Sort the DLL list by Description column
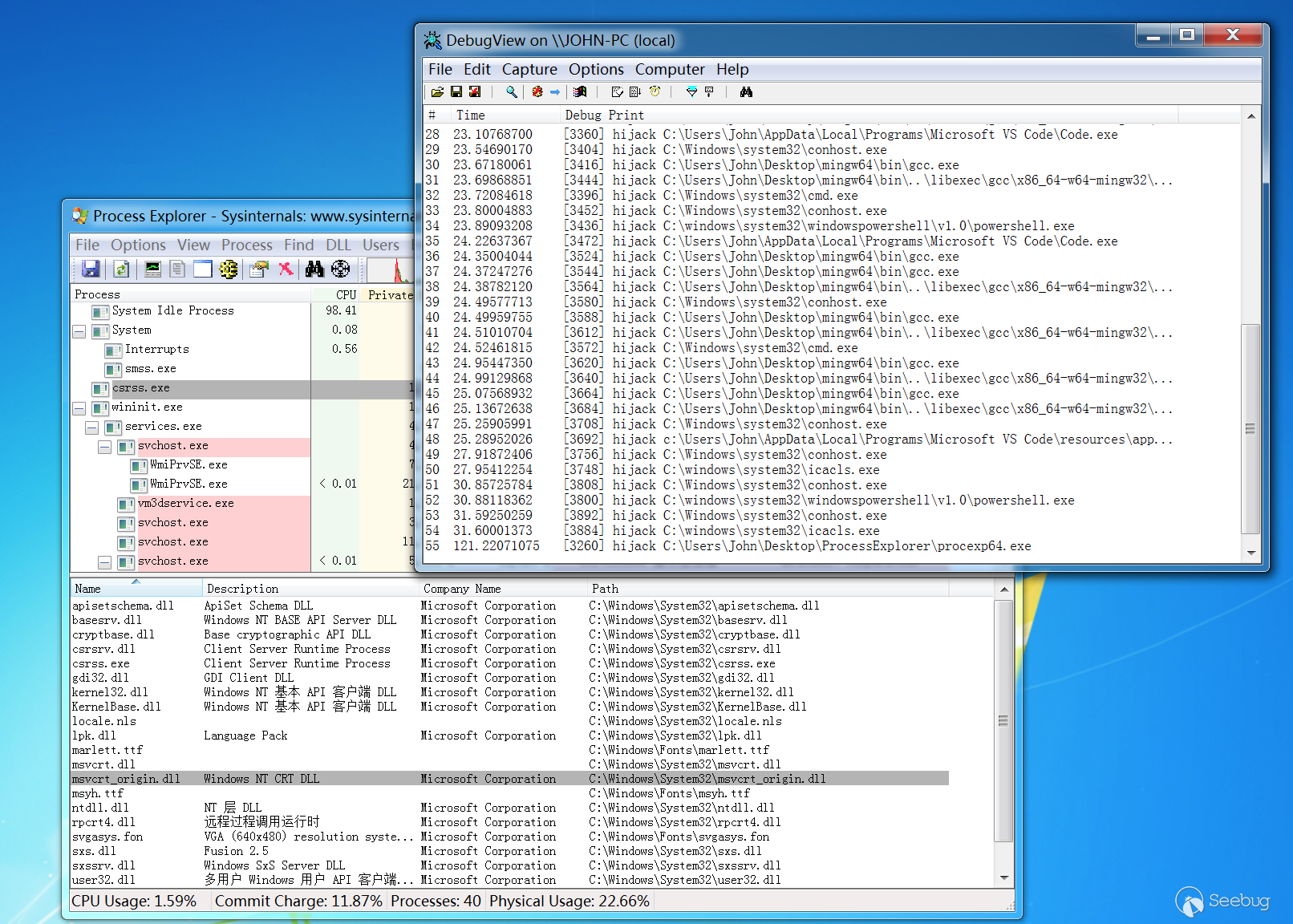 [243, 589]
